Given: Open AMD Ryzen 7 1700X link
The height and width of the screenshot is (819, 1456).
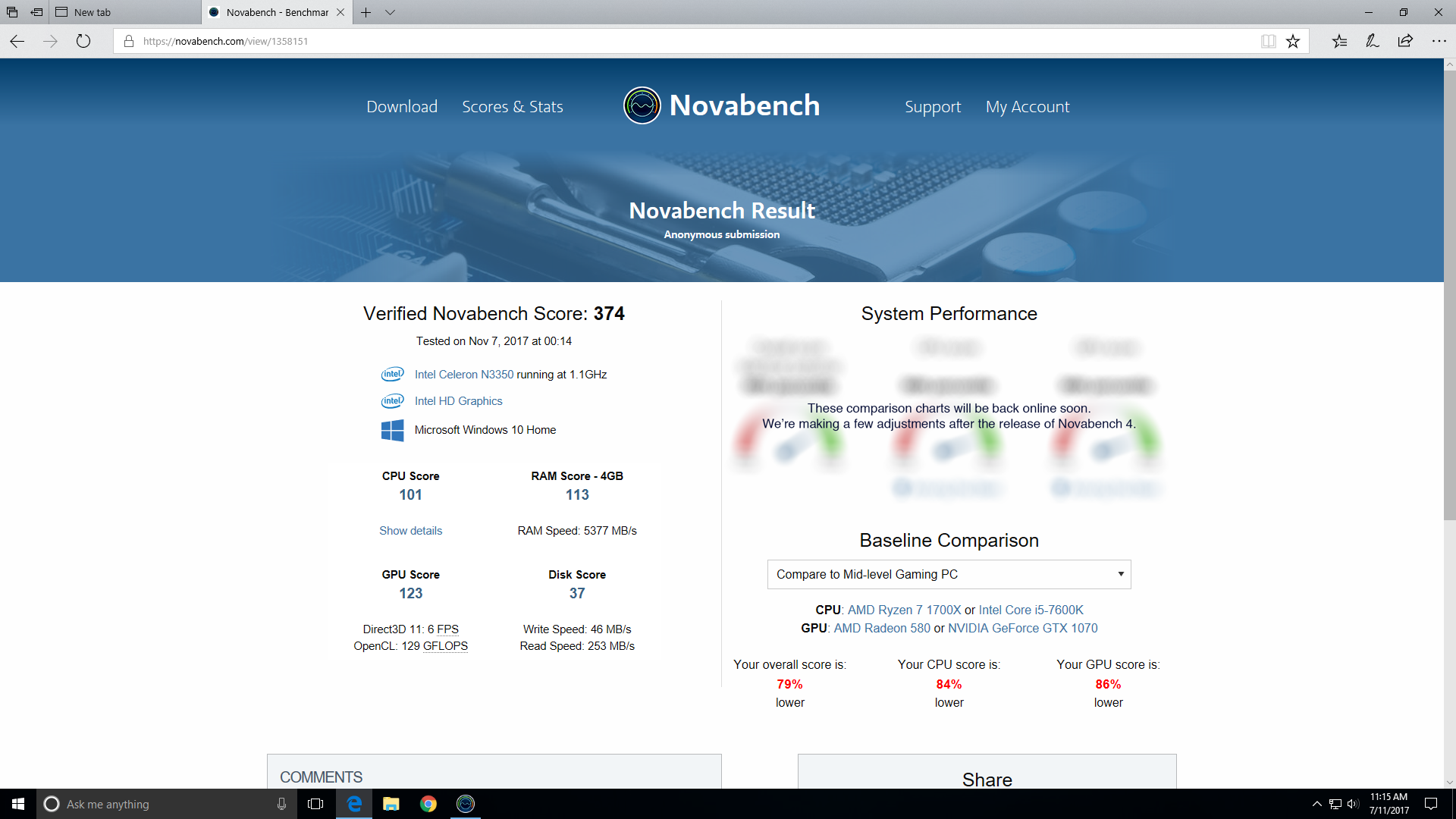Looking at the screenshot, I should [904, 610].
